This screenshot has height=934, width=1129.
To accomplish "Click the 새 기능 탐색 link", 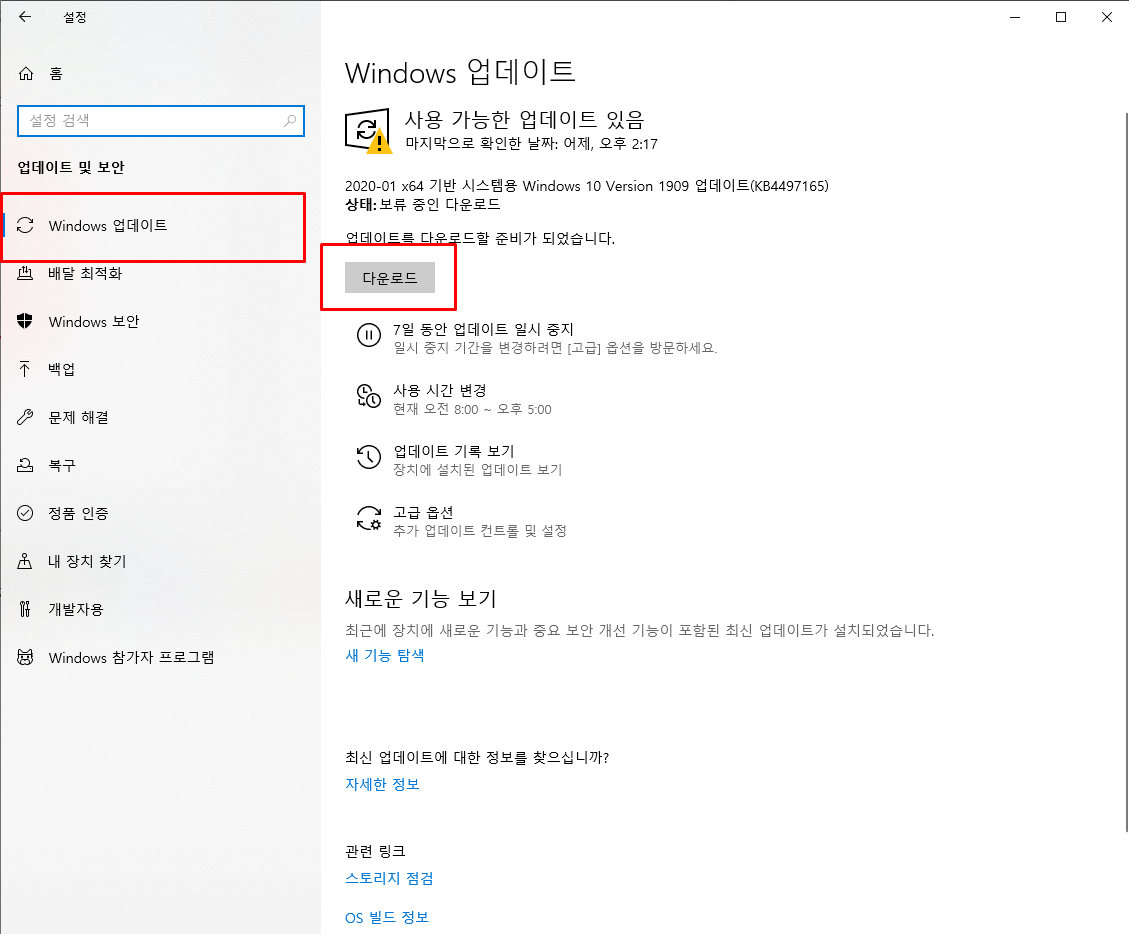I will coord(384,655).
